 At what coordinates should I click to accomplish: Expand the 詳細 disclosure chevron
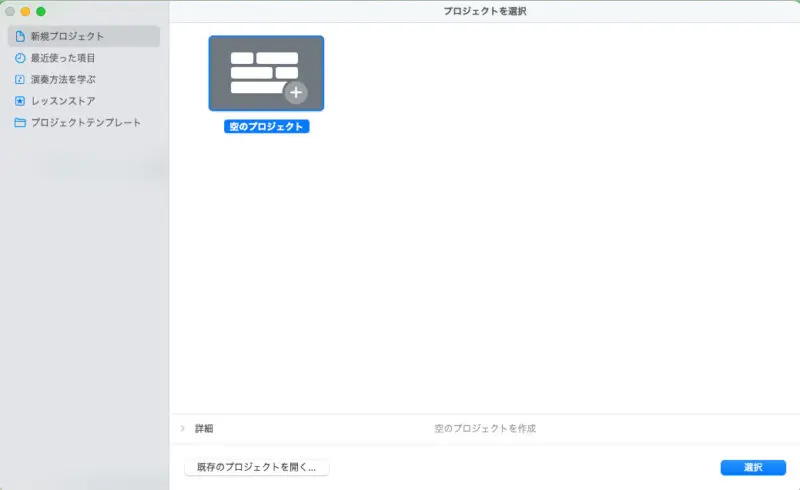pyautogui.click(x=183, y=428)
